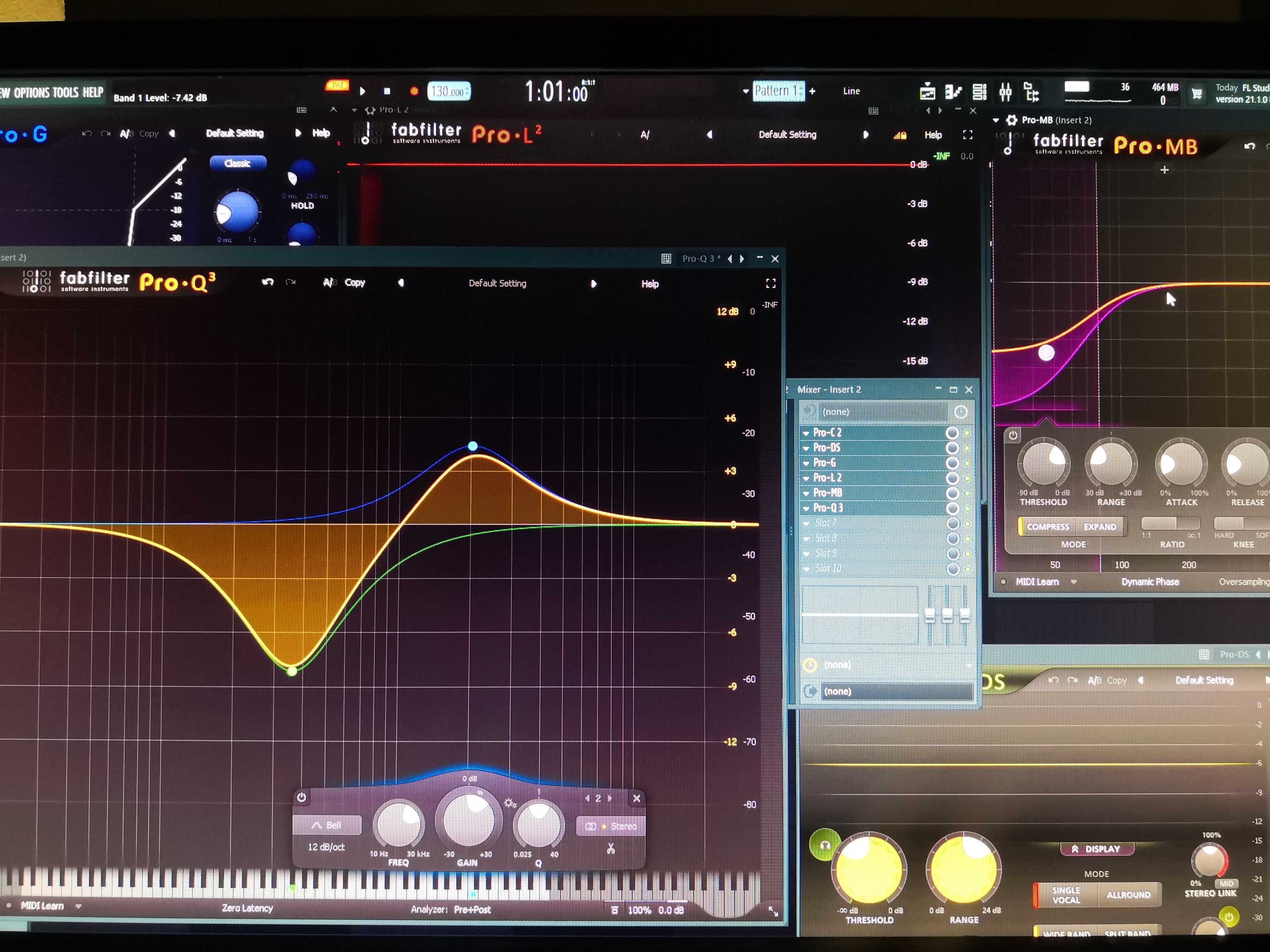This screenshot has height=952, width=1270.
Task: Click Copy in the Pro-Q 3 header
Action: [x=355, y=282]
